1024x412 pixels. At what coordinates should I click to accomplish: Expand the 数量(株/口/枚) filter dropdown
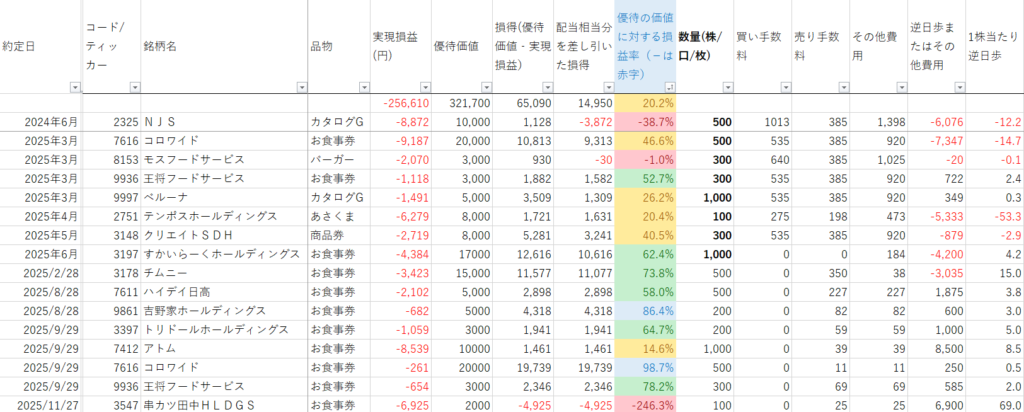725,87
